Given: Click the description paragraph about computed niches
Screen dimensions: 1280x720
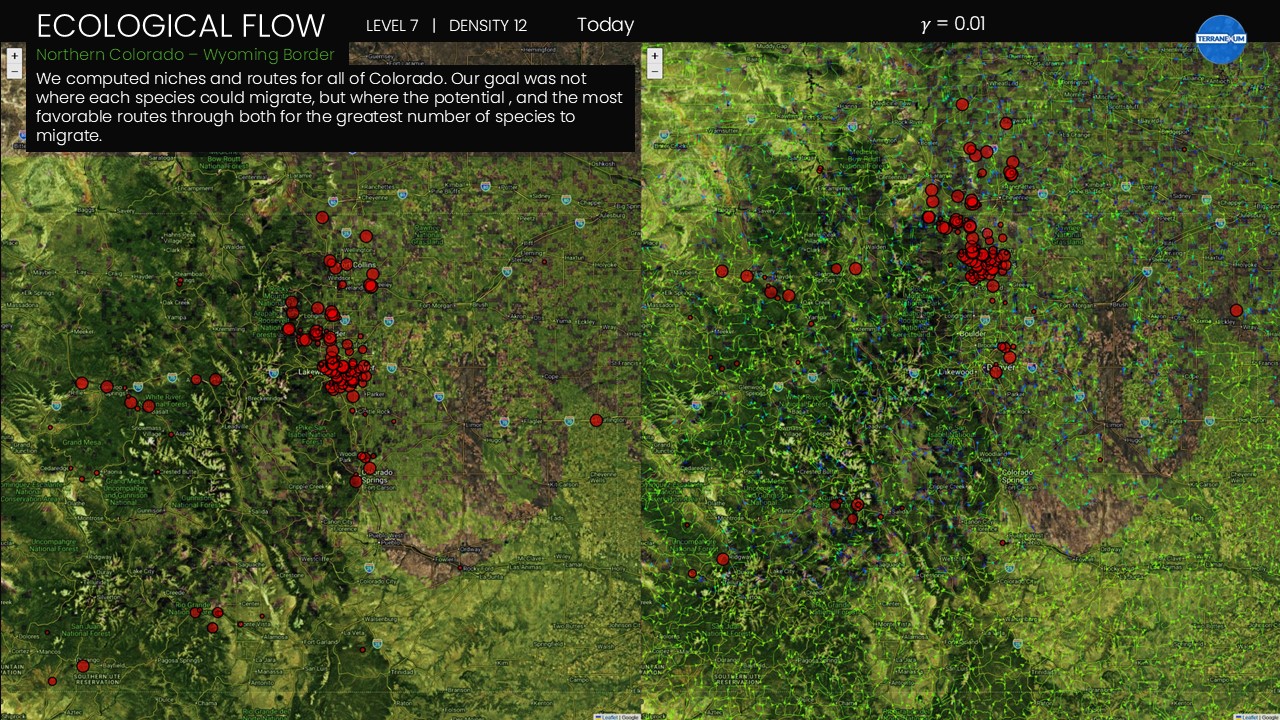Looking at the screenshot, I should (330, 107).
